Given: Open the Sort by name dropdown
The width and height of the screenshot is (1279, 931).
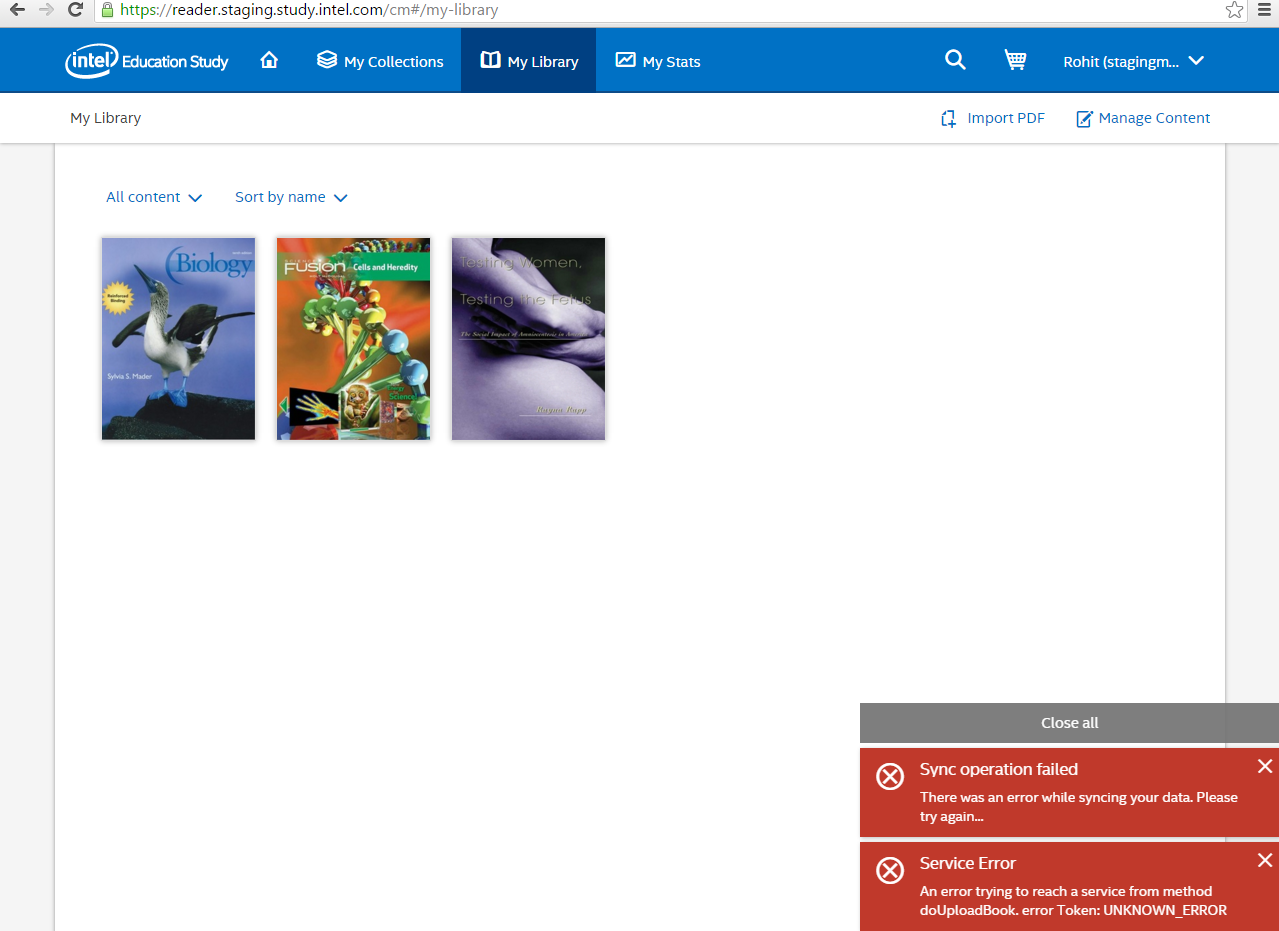Looking at the screenshot, I should (291, 197).
